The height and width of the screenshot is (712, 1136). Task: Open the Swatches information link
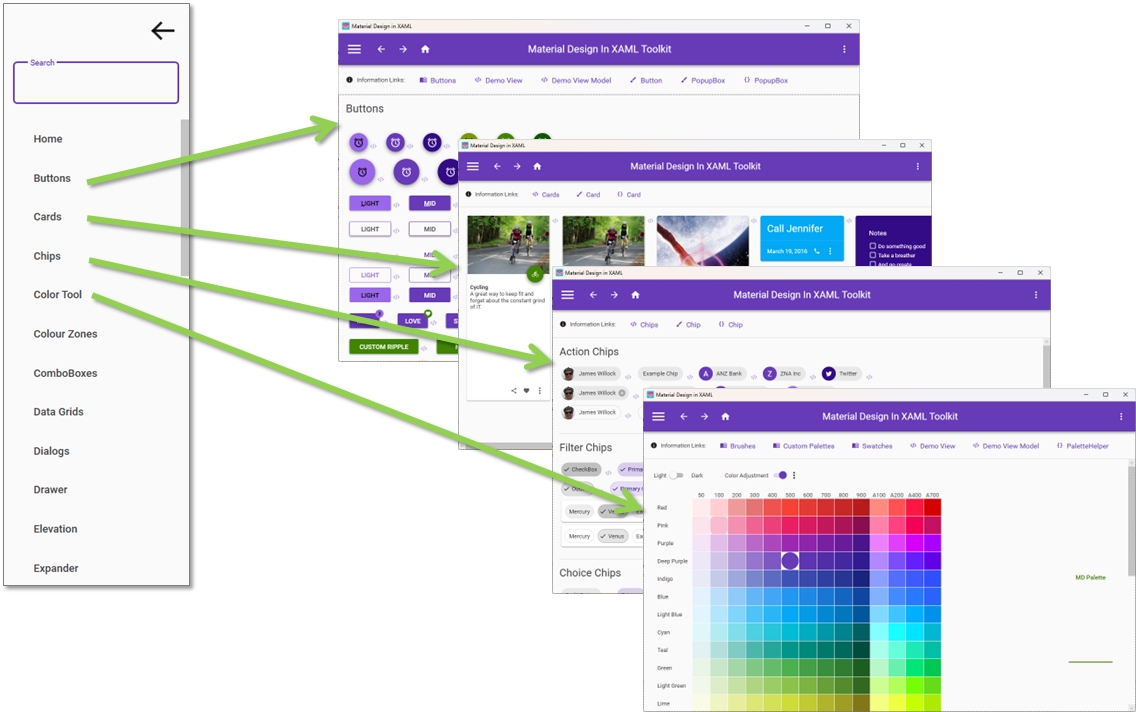point(872,446)
